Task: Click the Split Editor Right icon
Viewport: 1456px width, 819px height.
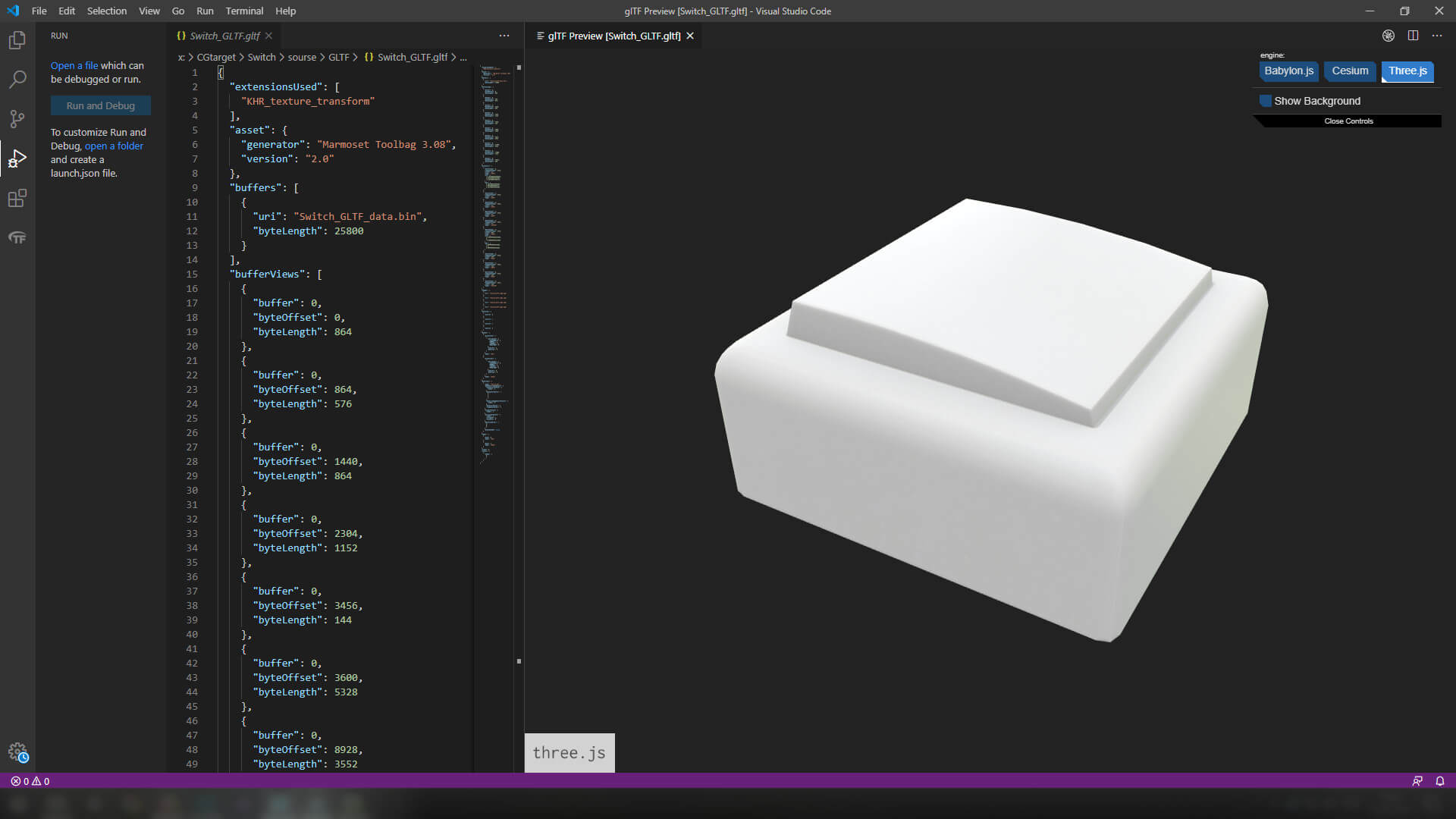Action: [x=1413, y=36]
